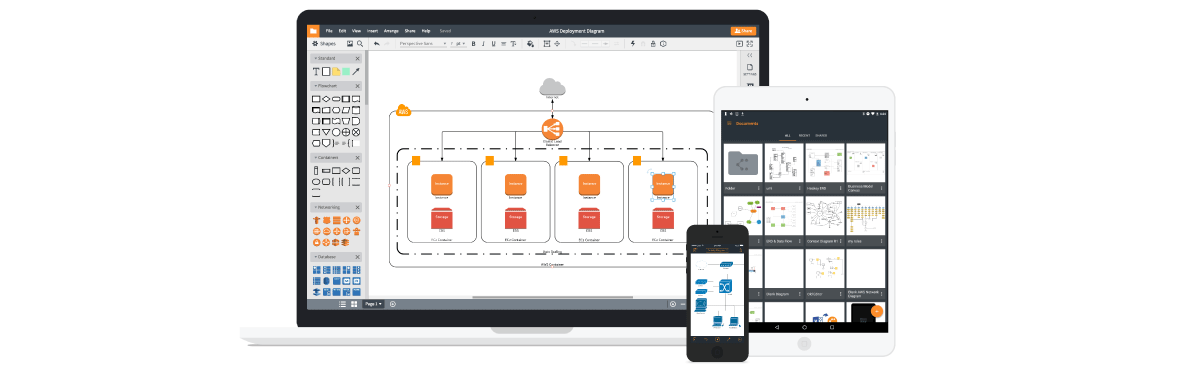Open the font family dropdown
Viewport: 1204px width, 370px height.
point(423,44)
